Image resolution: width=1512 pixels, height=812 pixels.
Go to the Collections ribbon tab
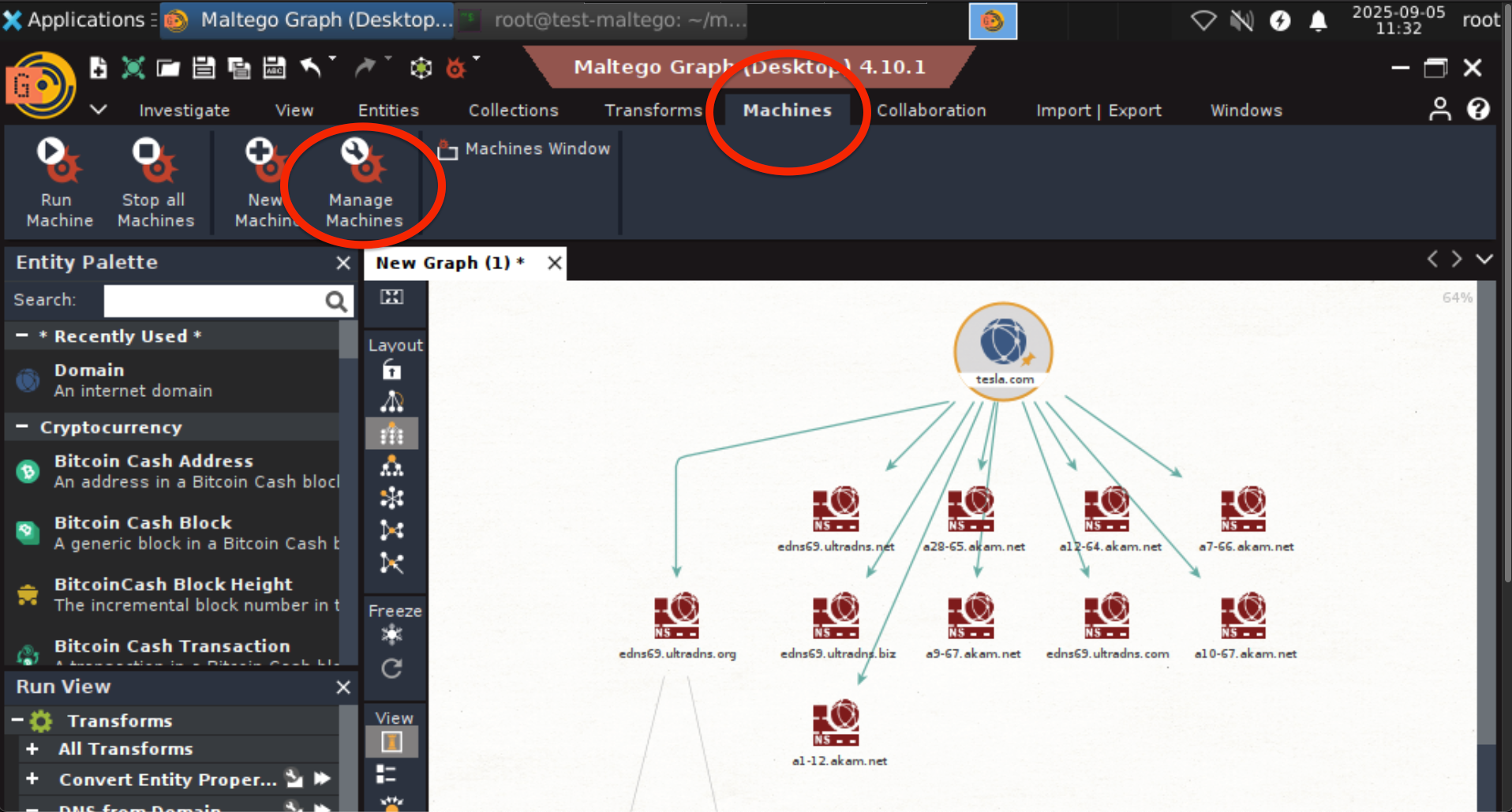tap(513, 110)
